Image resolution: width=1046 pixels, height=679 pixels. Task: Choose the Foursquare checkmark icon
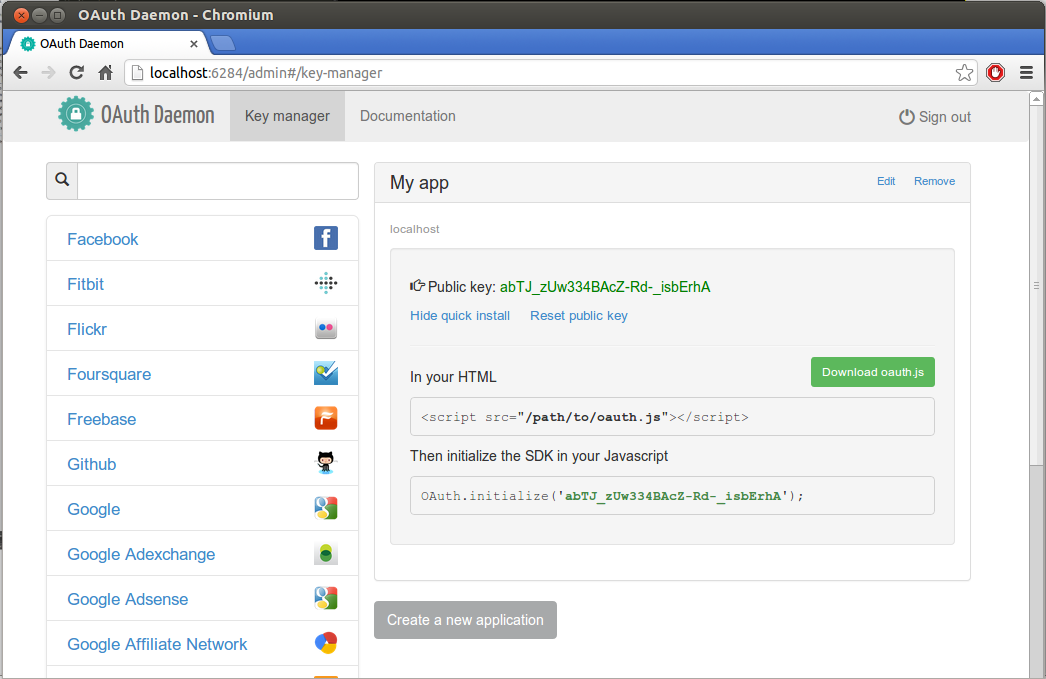326,374
